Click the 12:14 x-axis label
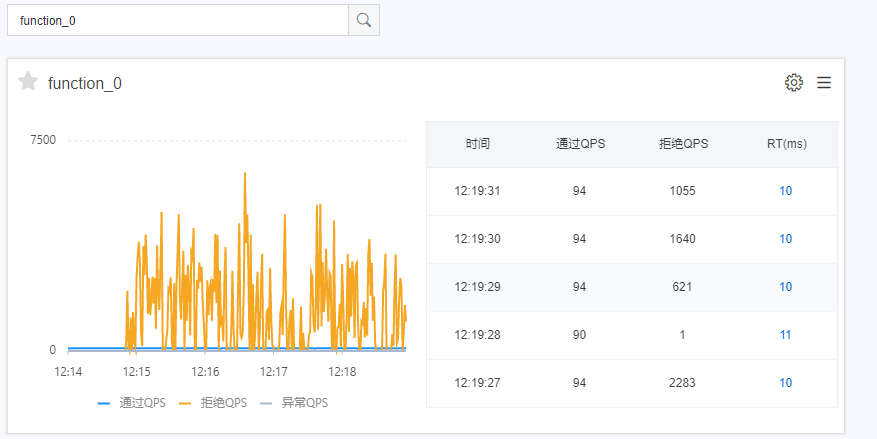Image resolution: width=877 pixels, height=439 pixels. point(68,372)
